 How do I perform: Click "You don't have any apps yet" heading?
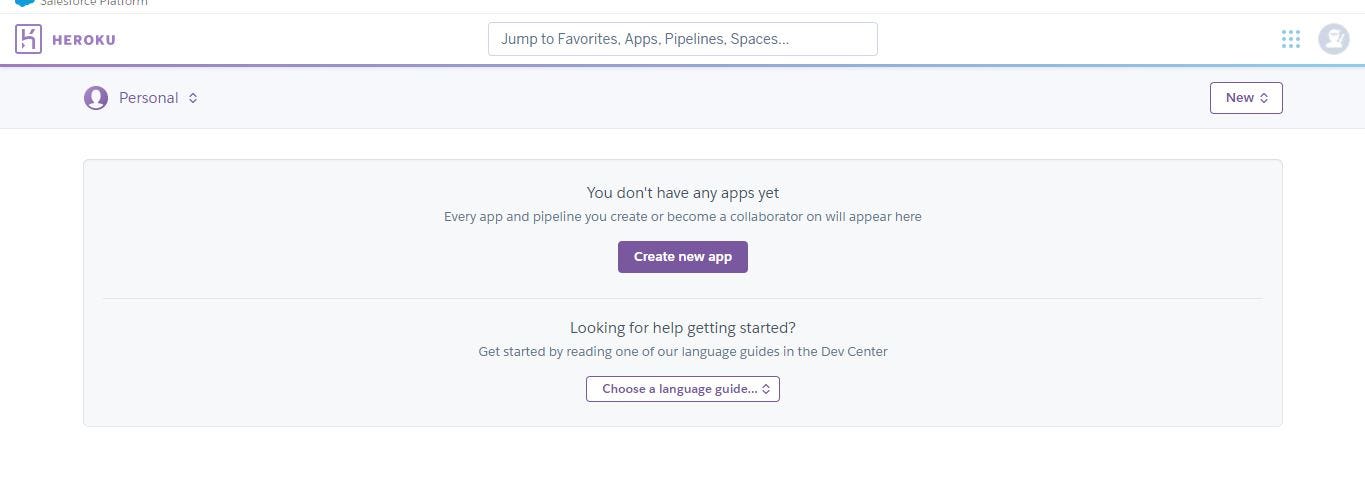pos(682,193)
